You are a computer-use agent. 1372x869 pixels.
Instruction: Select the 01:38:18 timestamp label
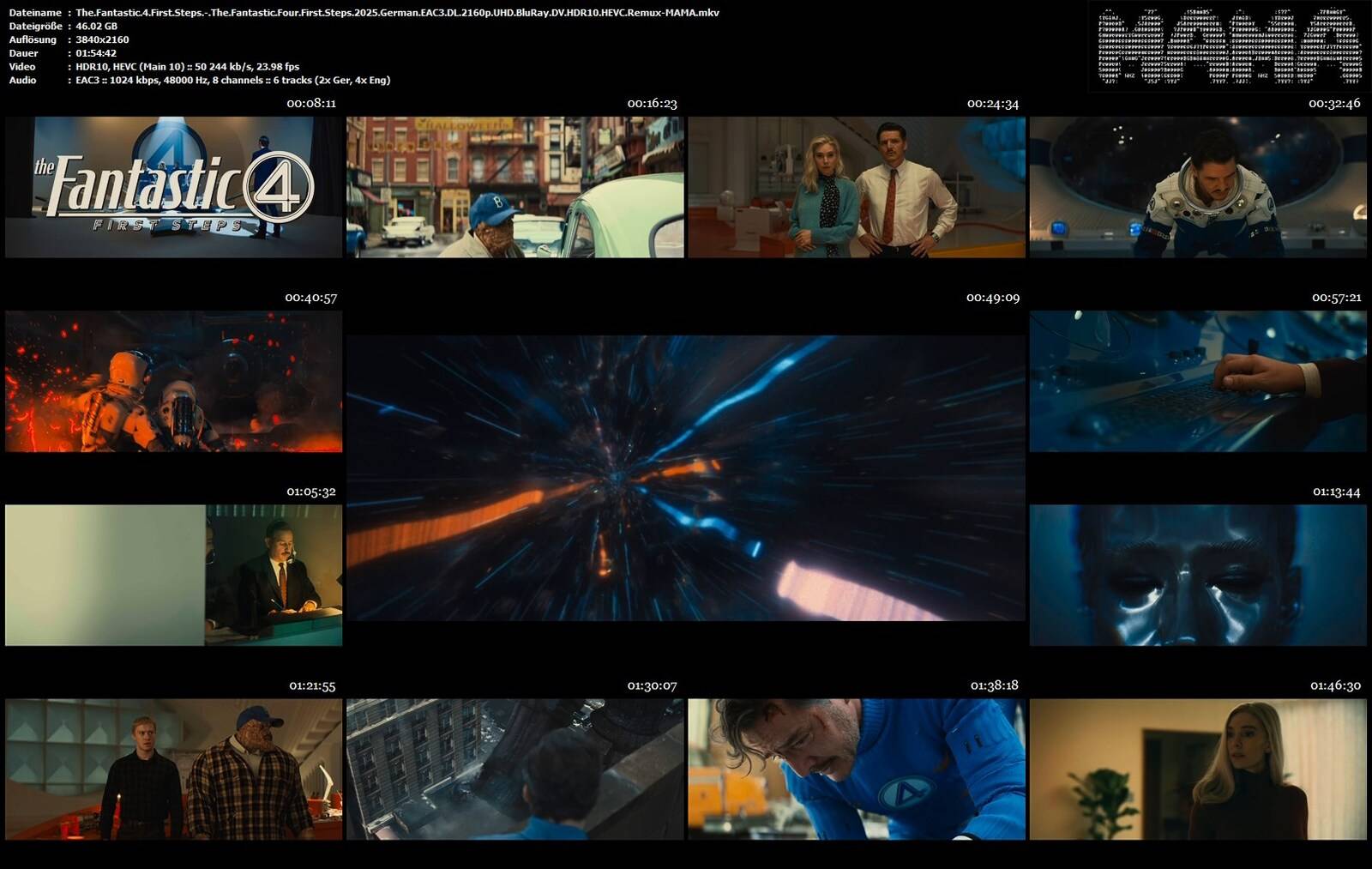click(x=995, y=685)
